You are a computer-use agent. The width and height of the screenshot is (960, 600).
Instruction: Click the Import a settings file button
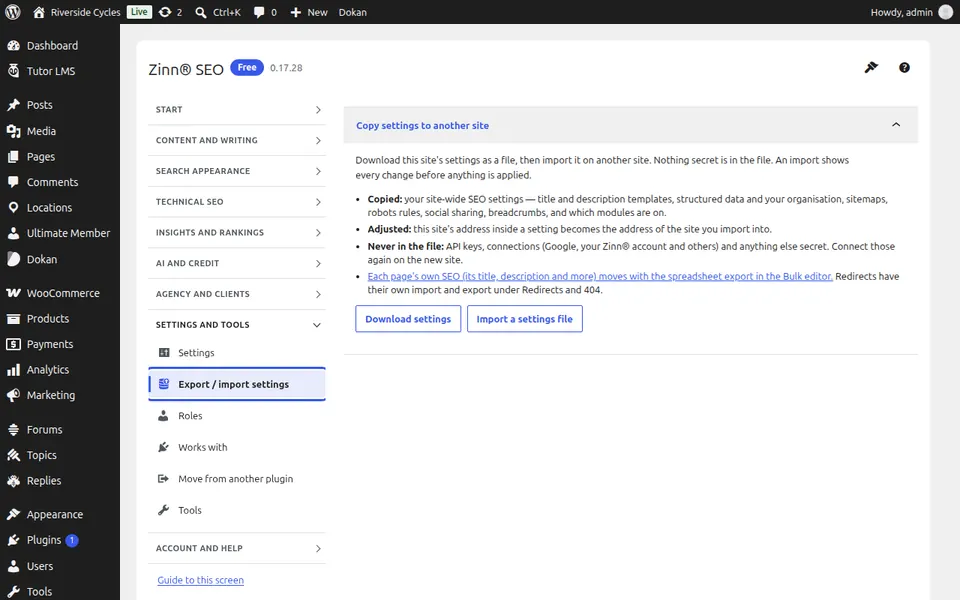[525, 319]
